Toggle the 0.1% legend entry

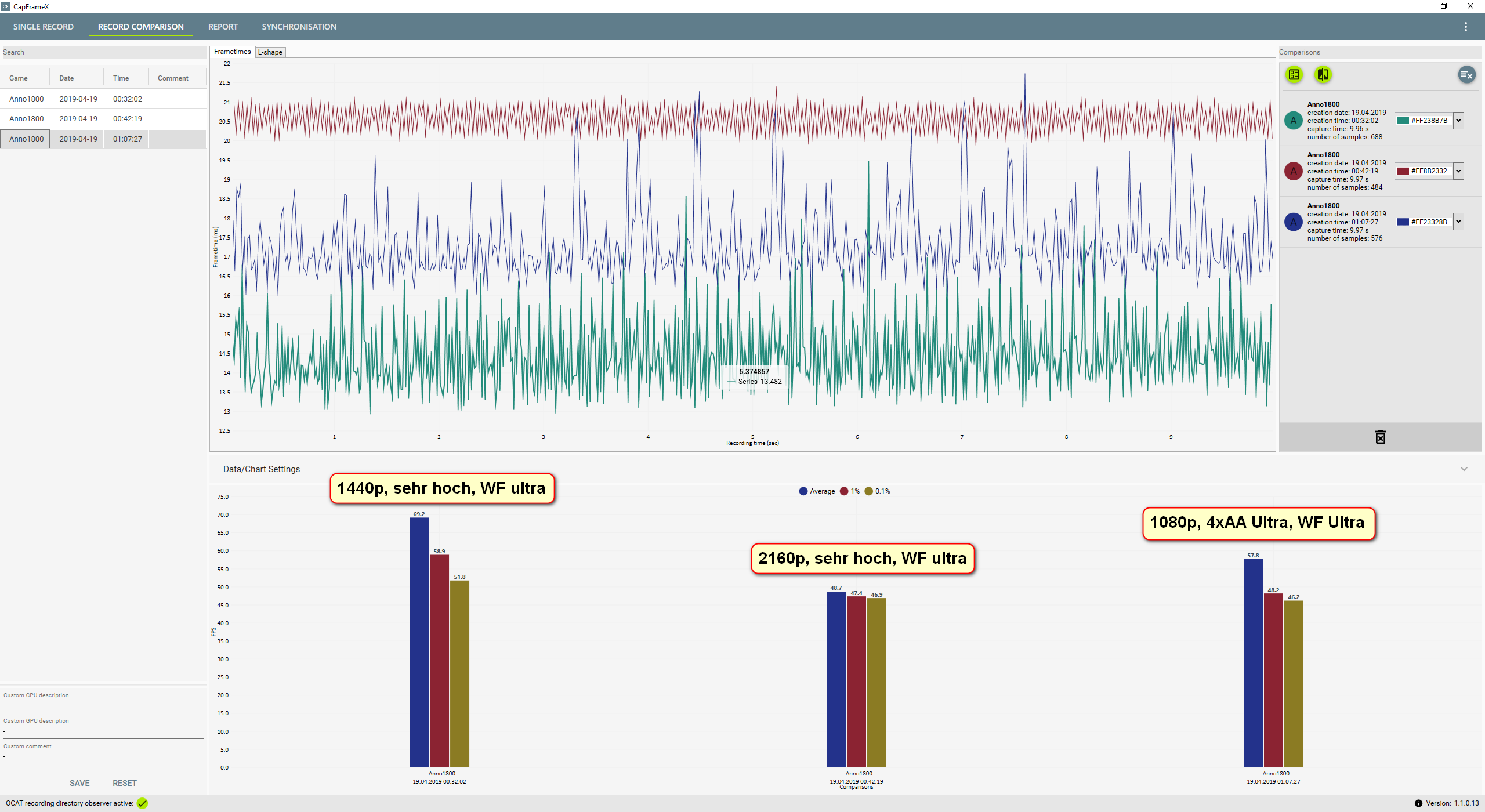(877, 491)
